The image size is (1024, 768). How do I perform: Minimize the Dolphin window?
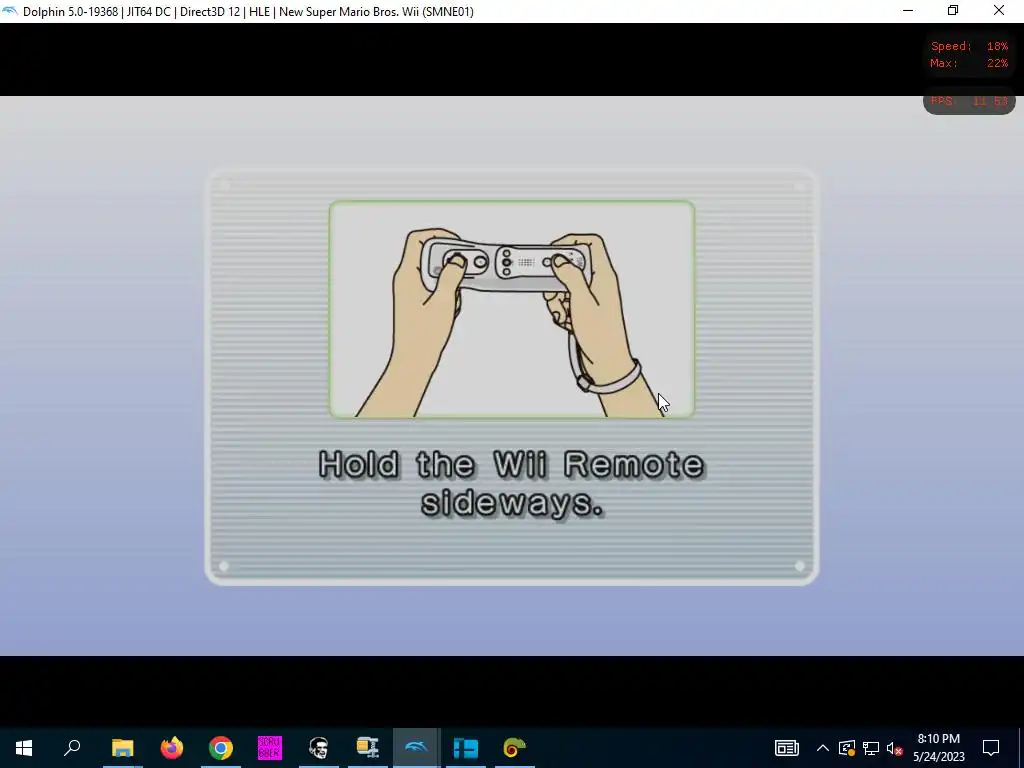coord(908,11)
